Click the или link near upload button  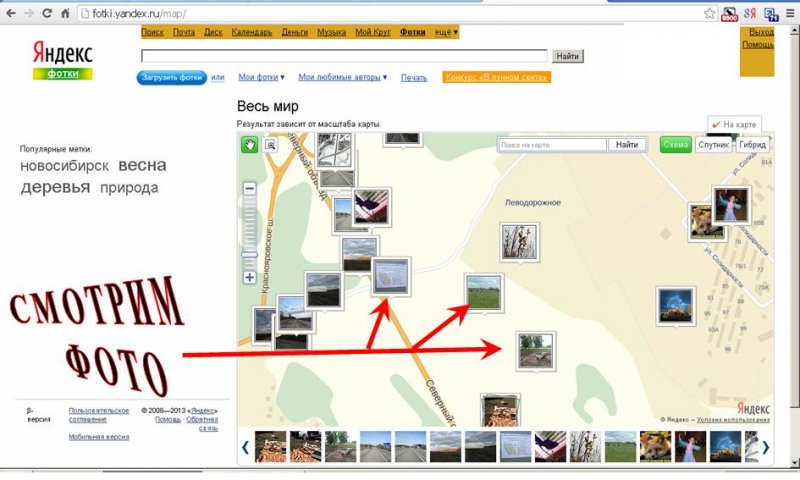218,78
